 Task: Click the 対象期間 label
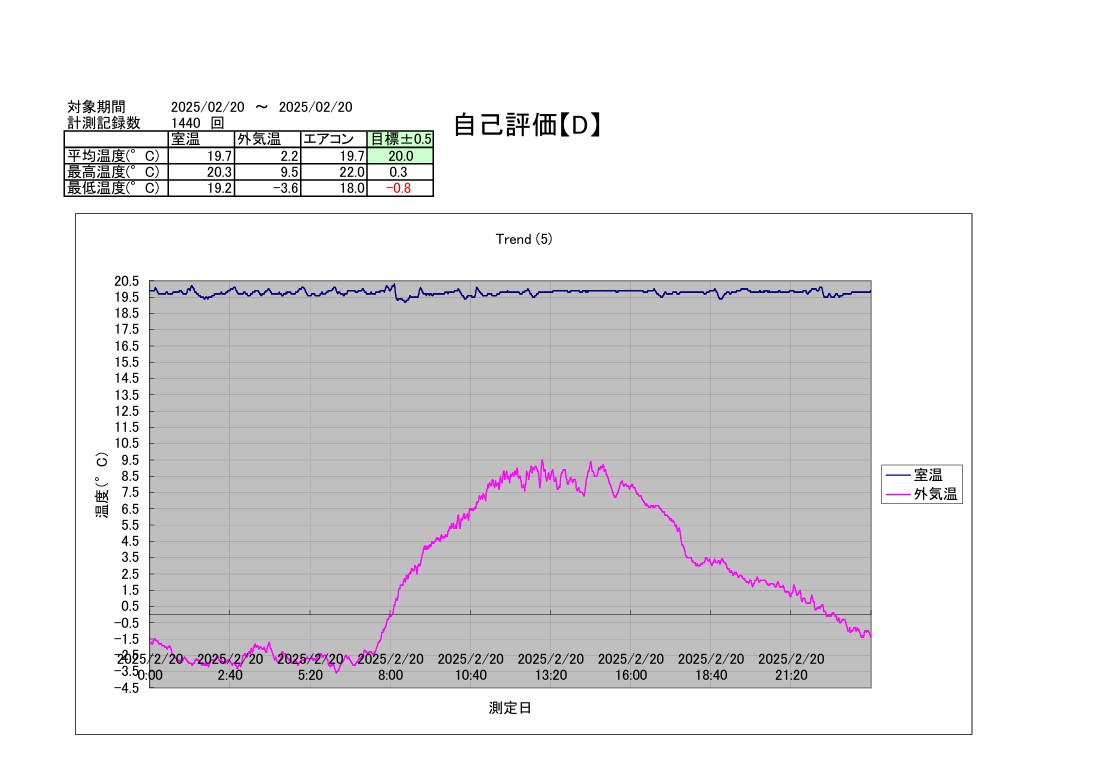pyautogui.click(x=97, y=107)
